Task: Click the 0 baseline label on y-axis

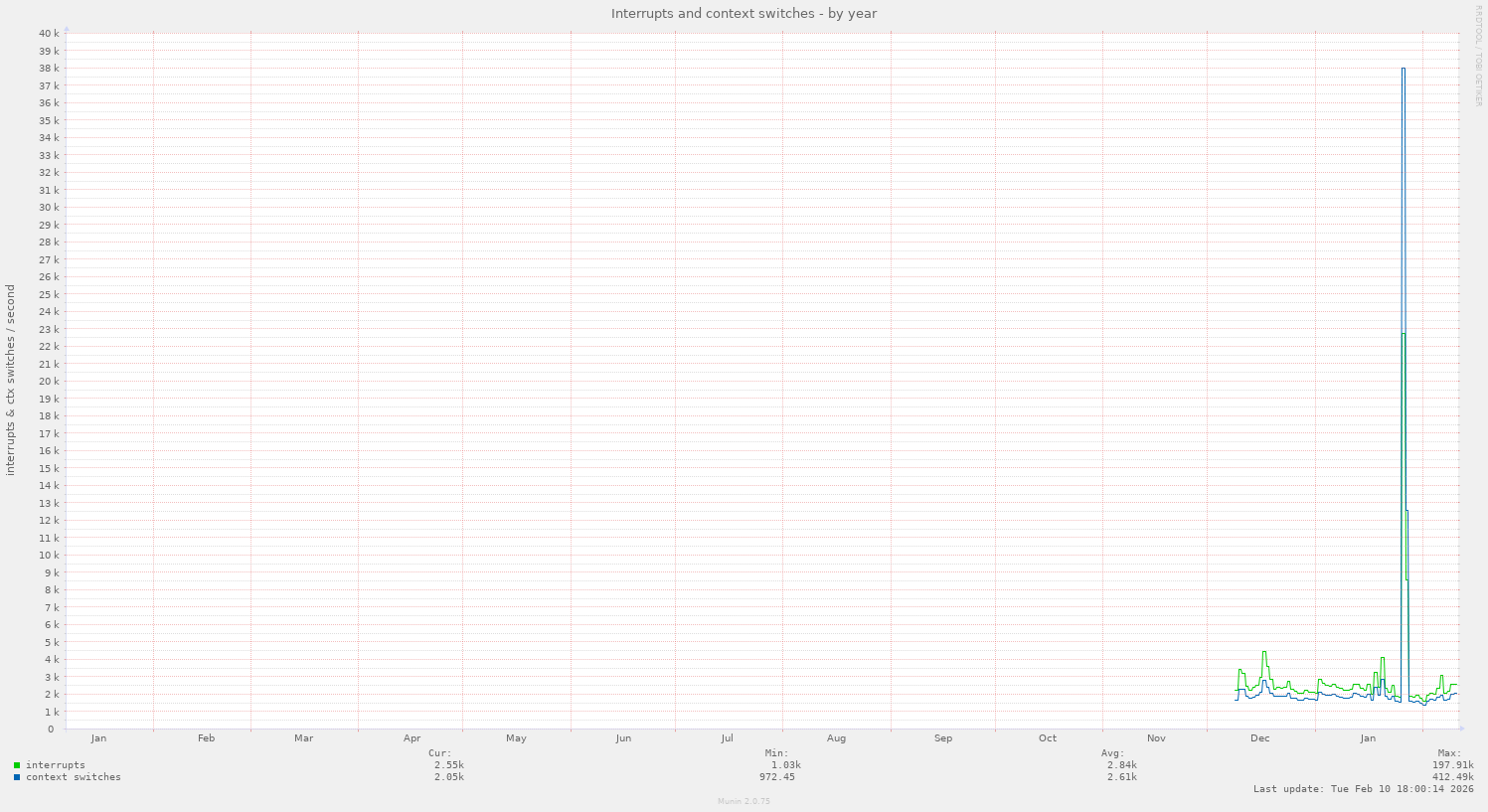Action: [x=50, y=729]
